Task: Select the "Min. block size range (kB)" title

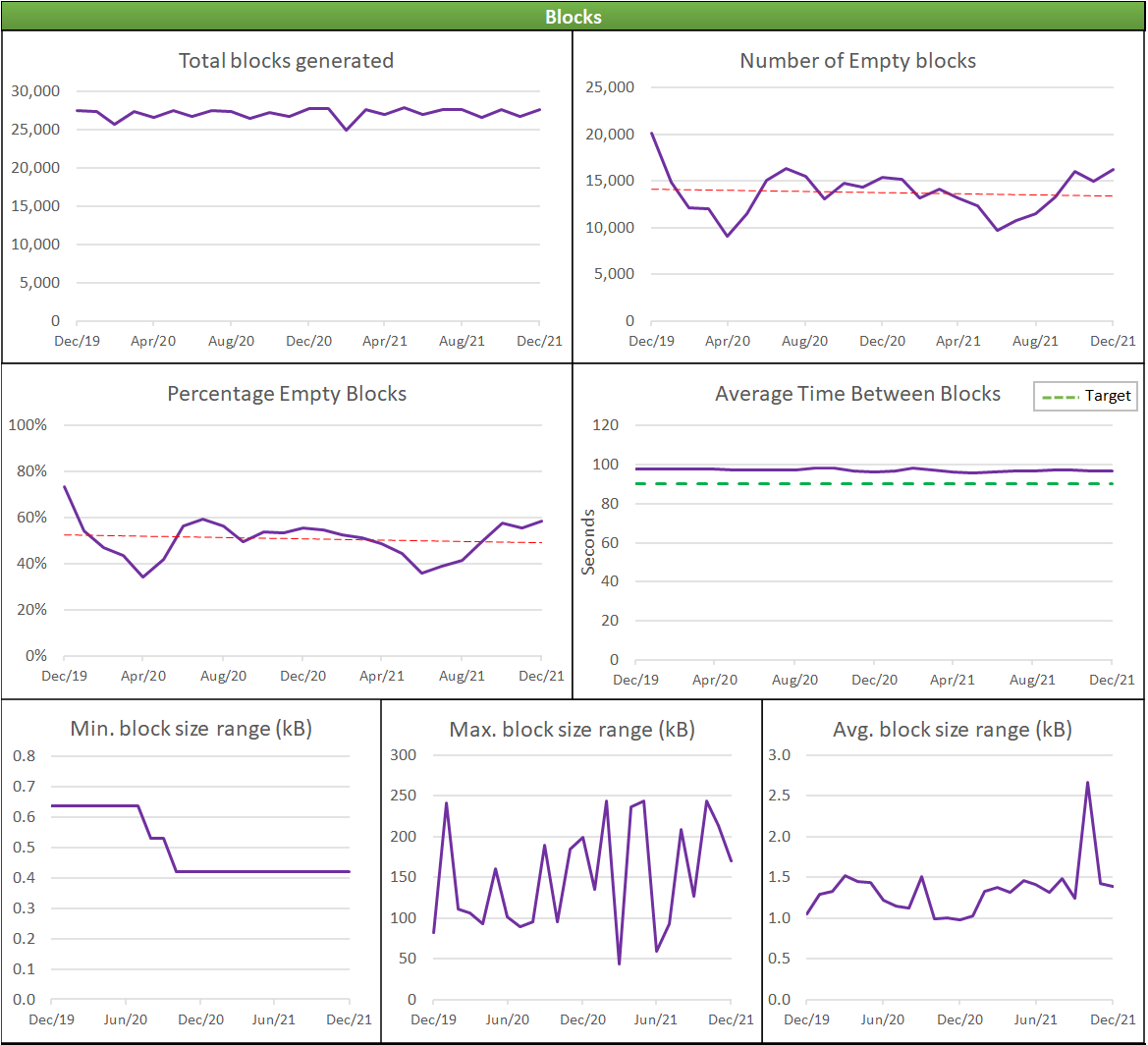Action: click(x=191, y=729)
